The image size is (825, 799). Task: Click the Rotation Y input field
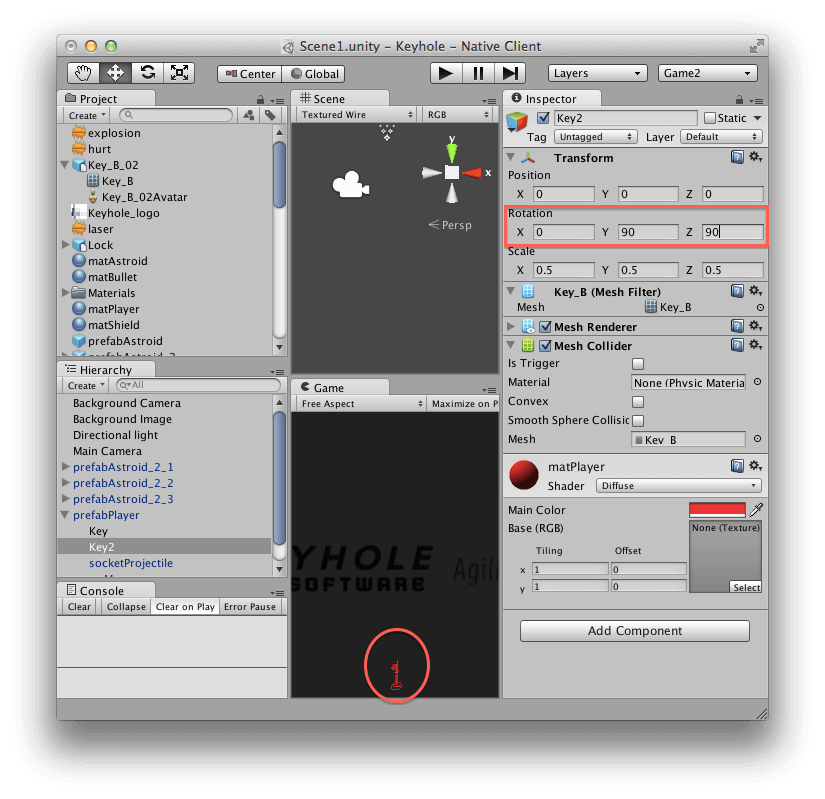coord(647,232)
